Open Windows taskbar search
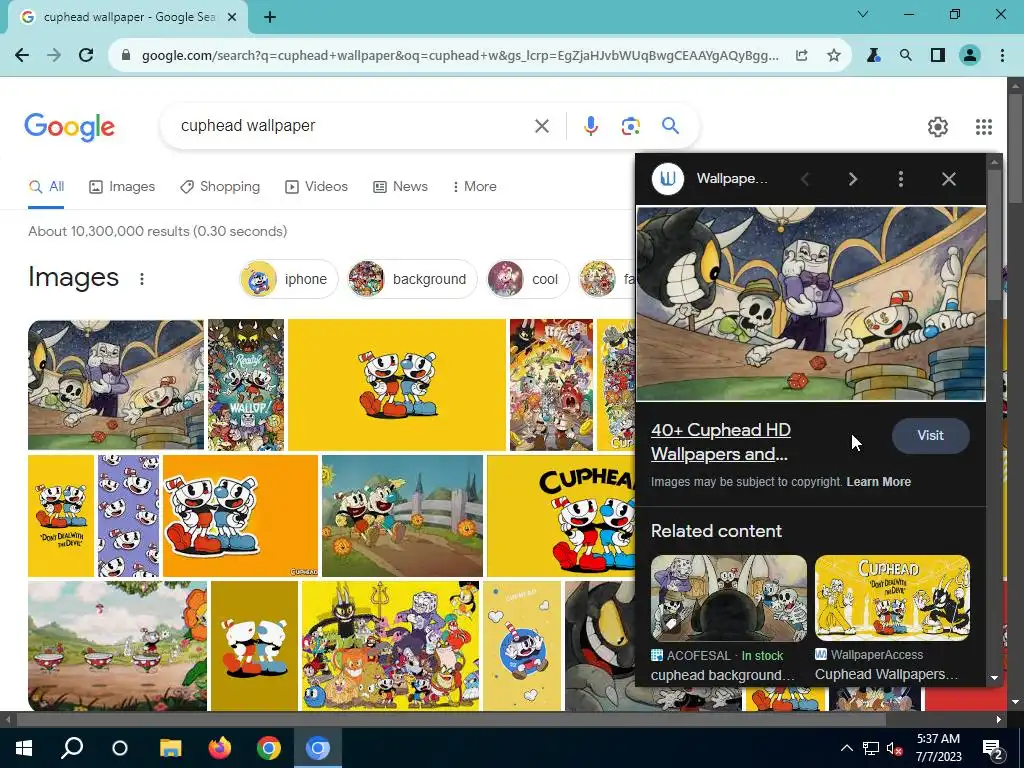The image size is (1024, 768). 72,748
